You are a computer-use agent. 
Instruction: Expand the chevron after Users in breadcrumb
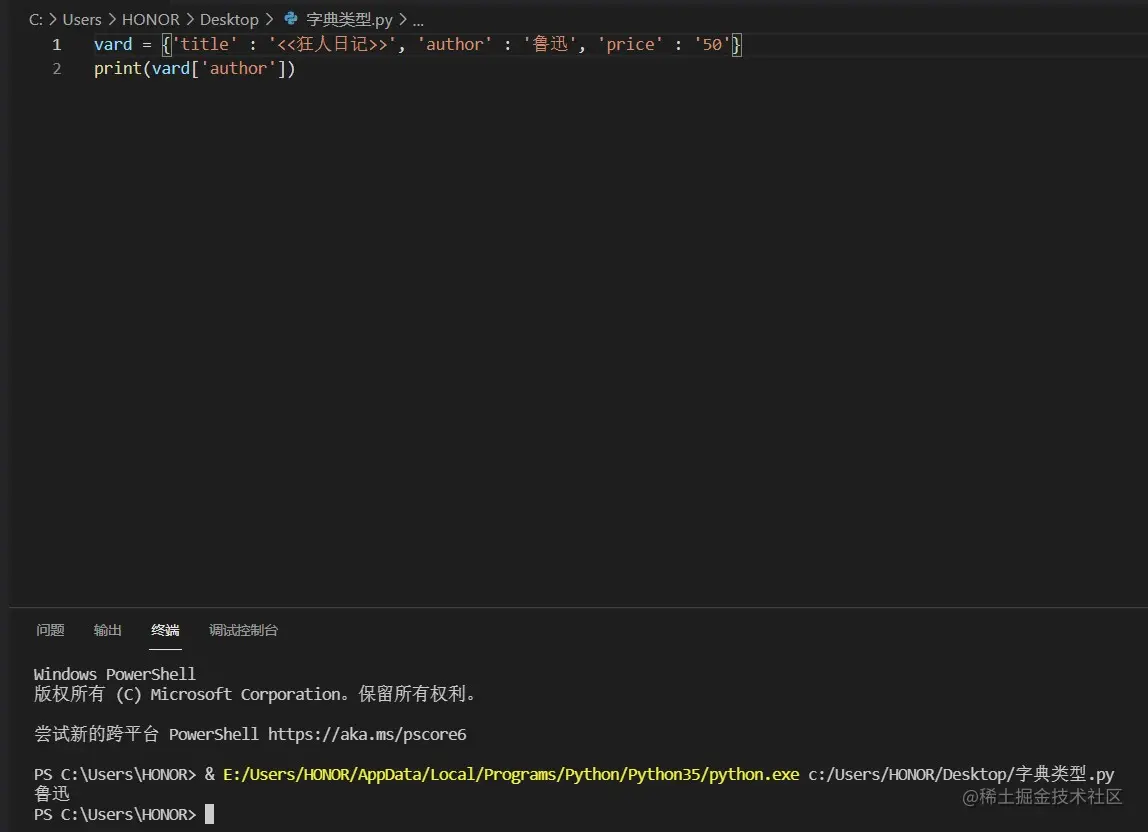tap(112, 20)
